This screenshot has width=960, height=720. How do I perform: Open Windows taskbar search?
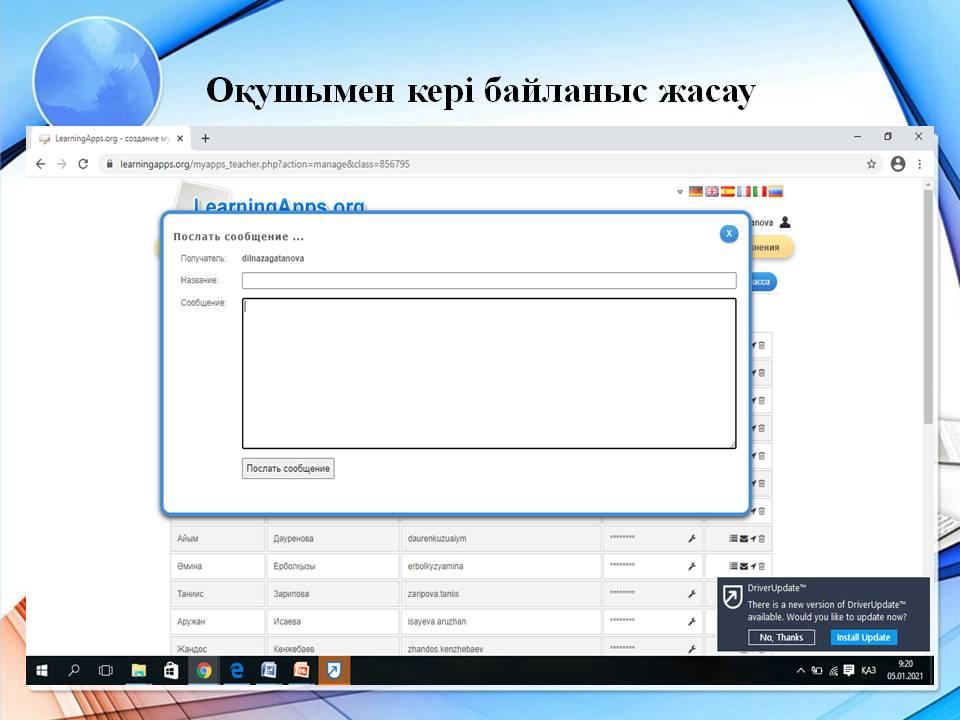tap(74, 671)
